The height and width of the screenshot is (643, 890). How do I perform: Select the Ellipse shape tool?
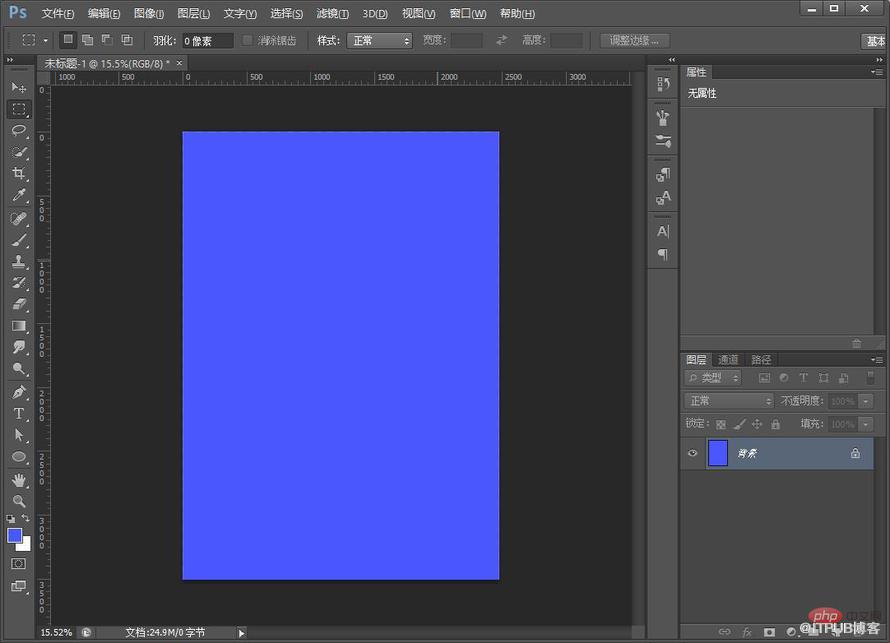click(19, 457)
